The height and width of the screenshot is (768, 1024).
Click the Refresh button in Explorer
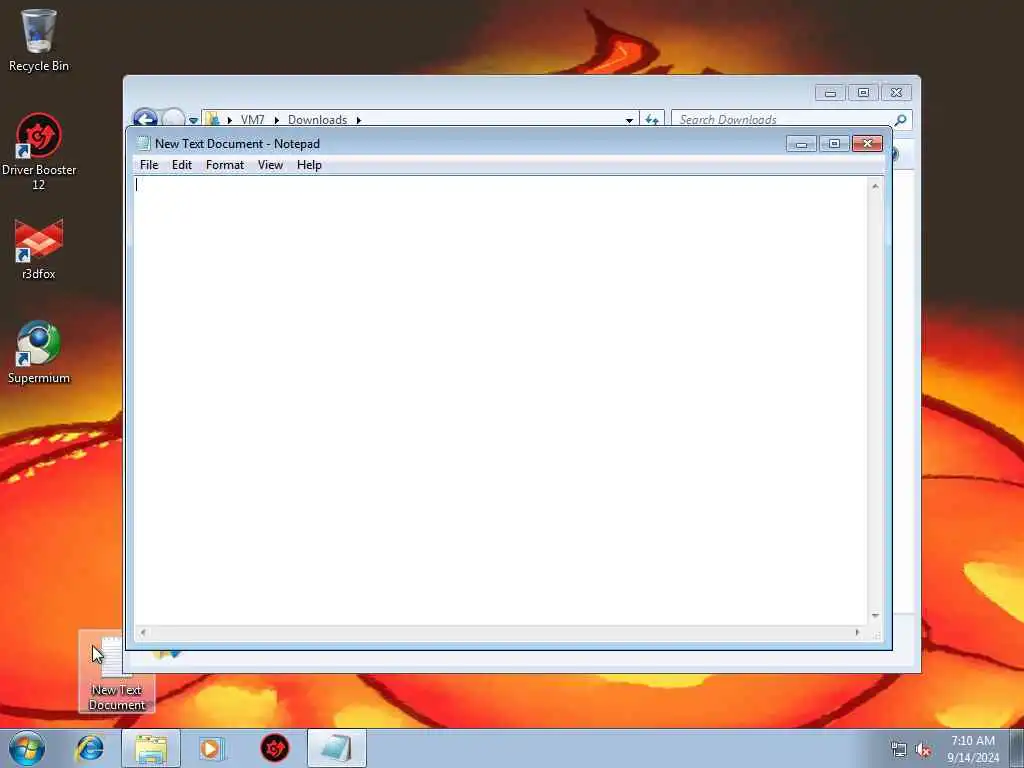pos(652,120)
